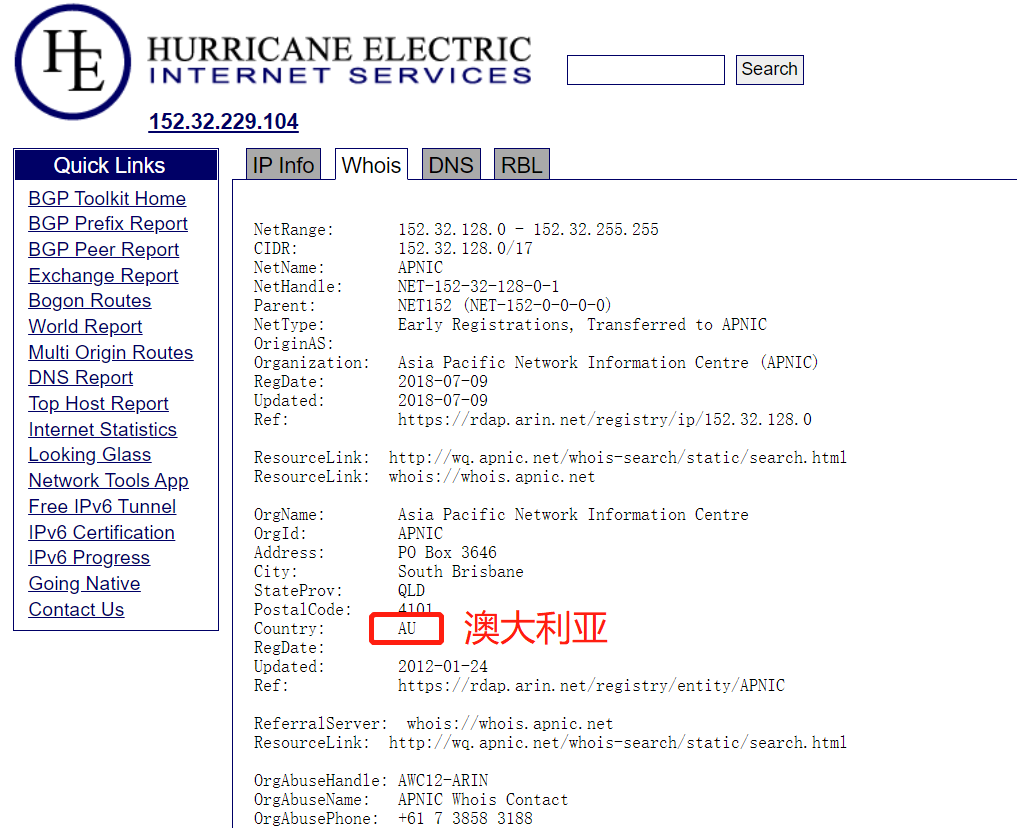Click the Quick Links header

click(x=115, y=165)
